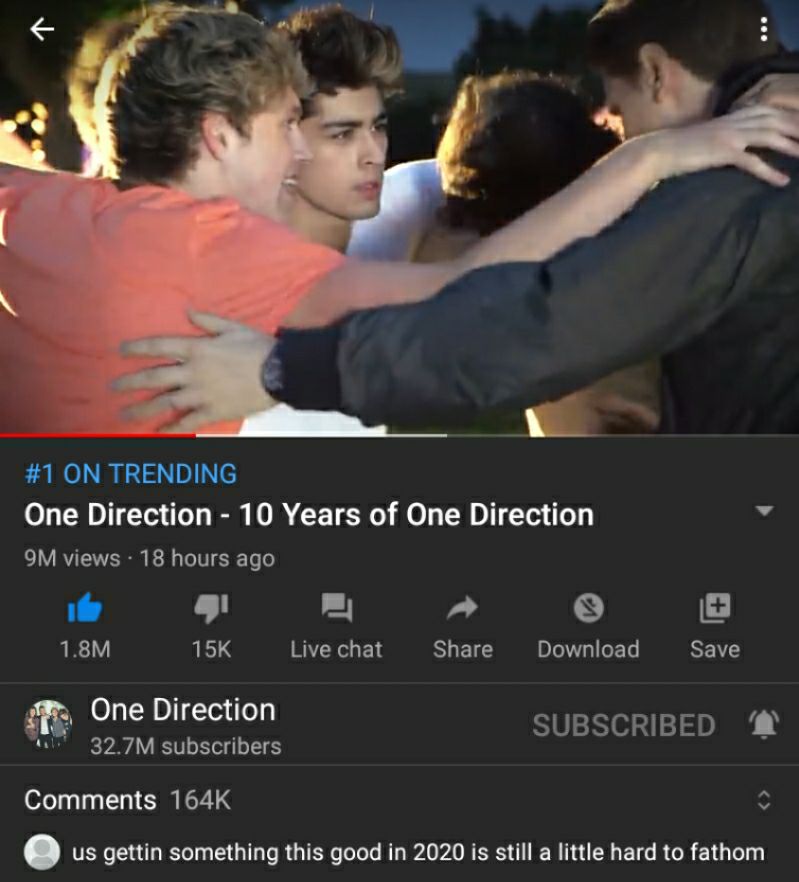Open Live chat icon
The image size is (799, 882).
click(336, 608)
